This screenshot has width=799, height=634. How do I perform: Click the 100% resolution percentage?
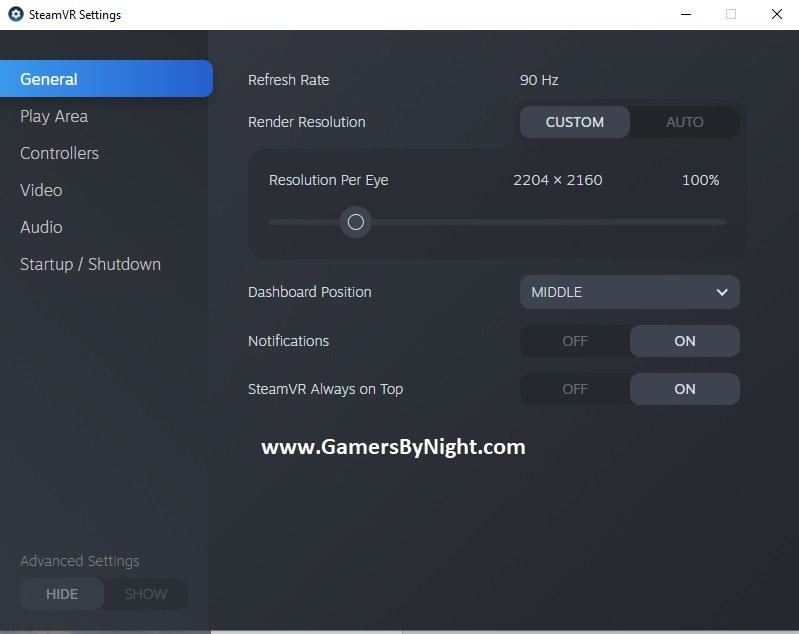(x=701, y=180)
